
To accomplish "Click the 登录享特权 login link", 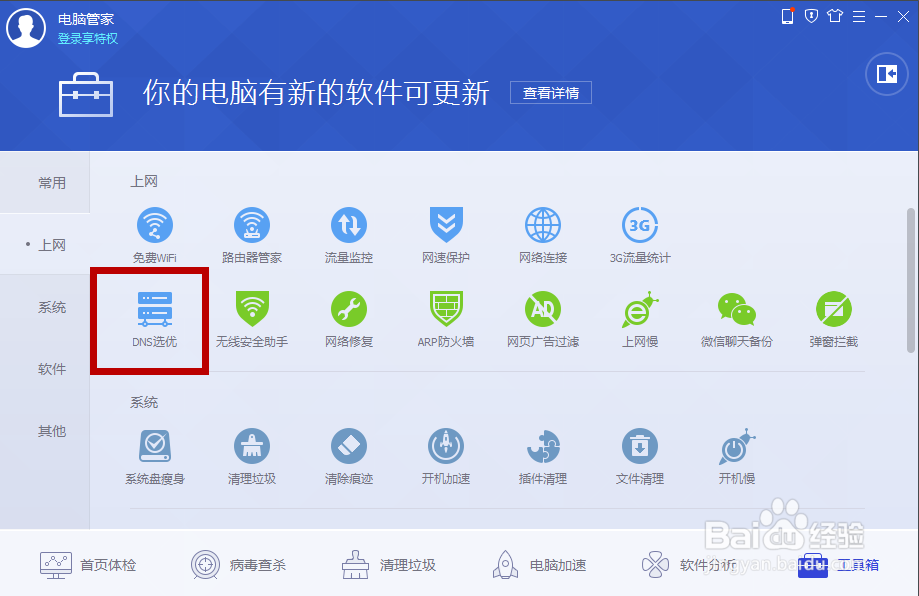I will (88, 39).
